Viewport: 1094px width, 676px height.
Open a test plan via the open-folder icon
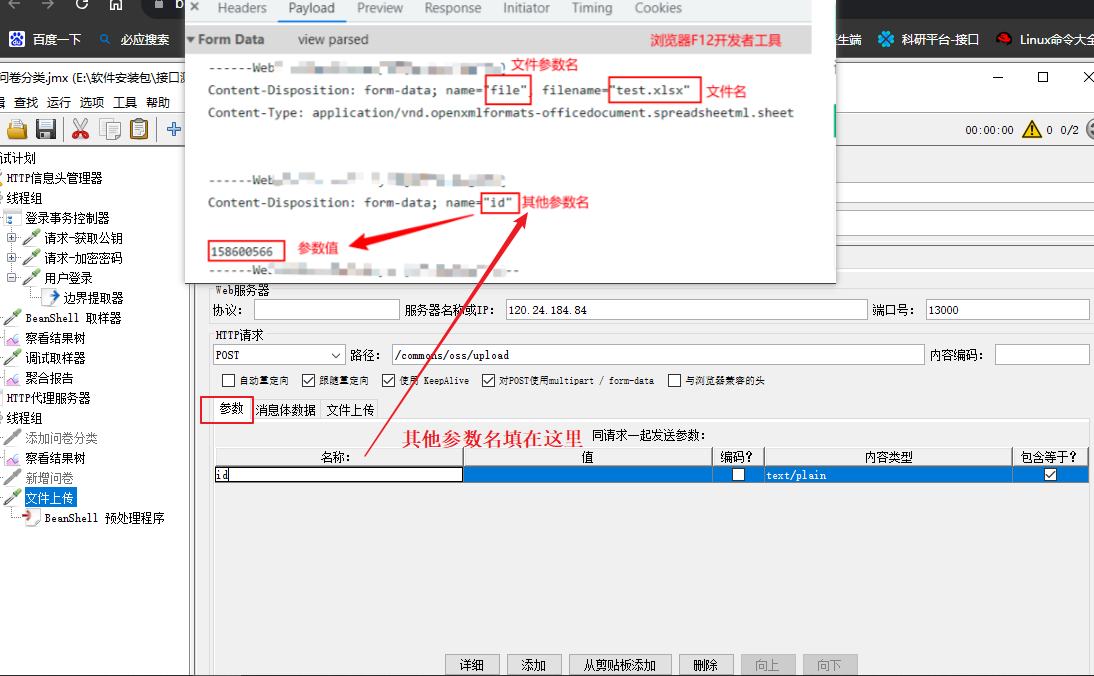point(19,128)
